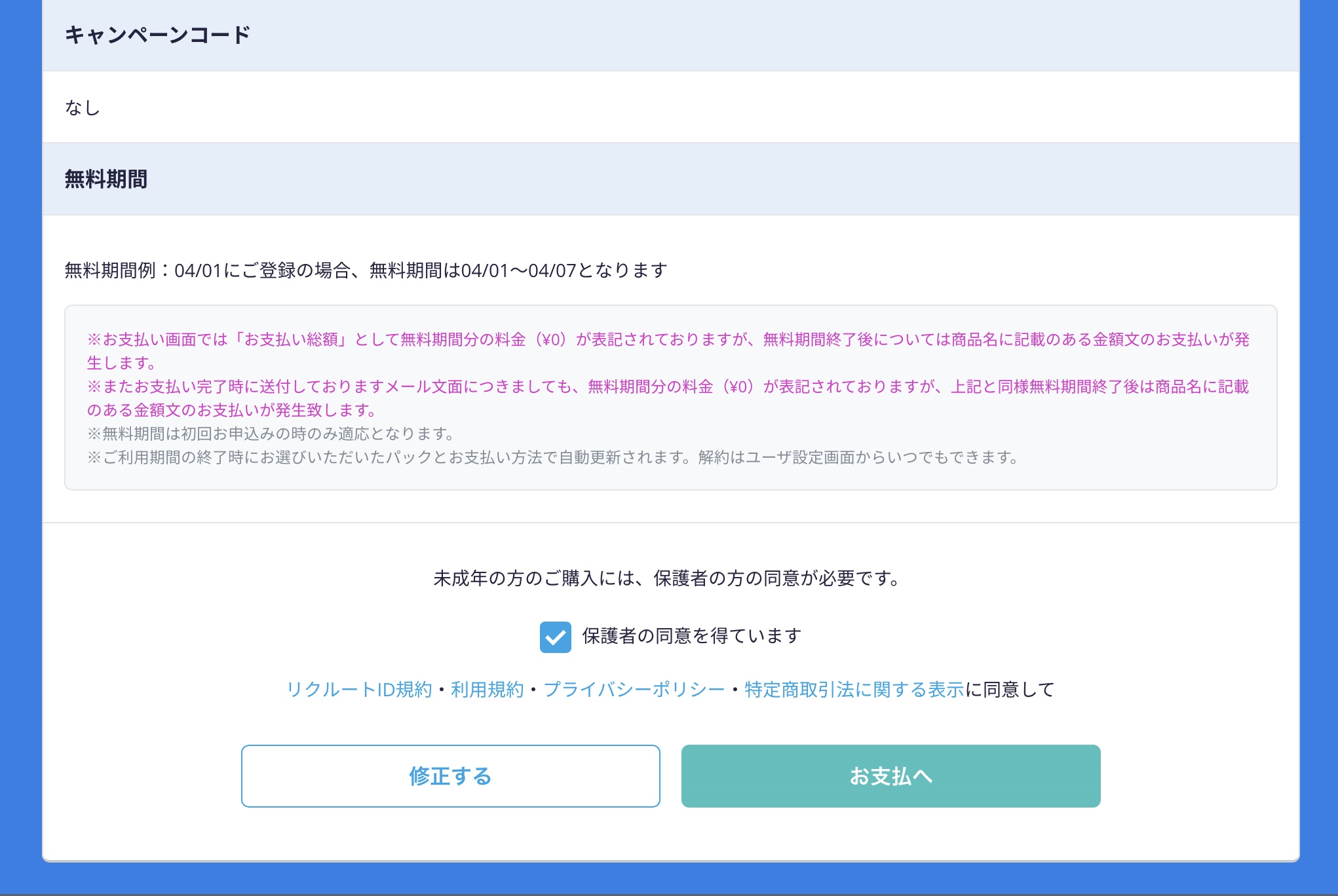The width and height of the screenshot is (1338, 896).
Task: Open the プライバシーポリシー link
Action: tap(634, 689)
